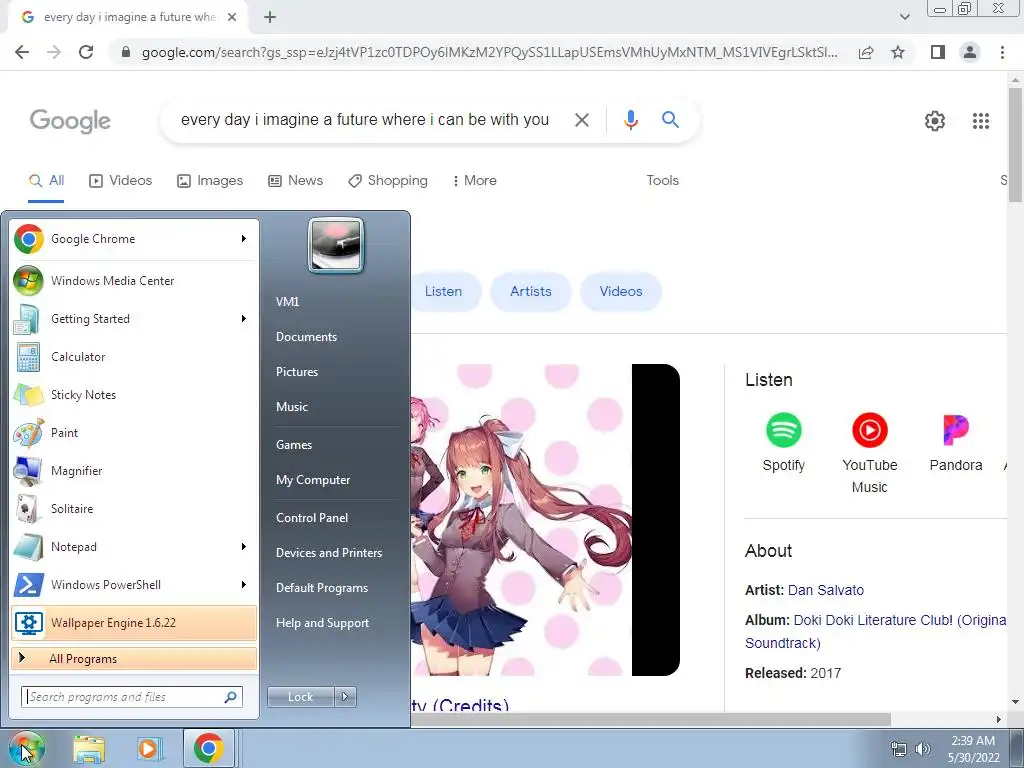Open File Explorer from the taskbar

[x=89, y=749]
